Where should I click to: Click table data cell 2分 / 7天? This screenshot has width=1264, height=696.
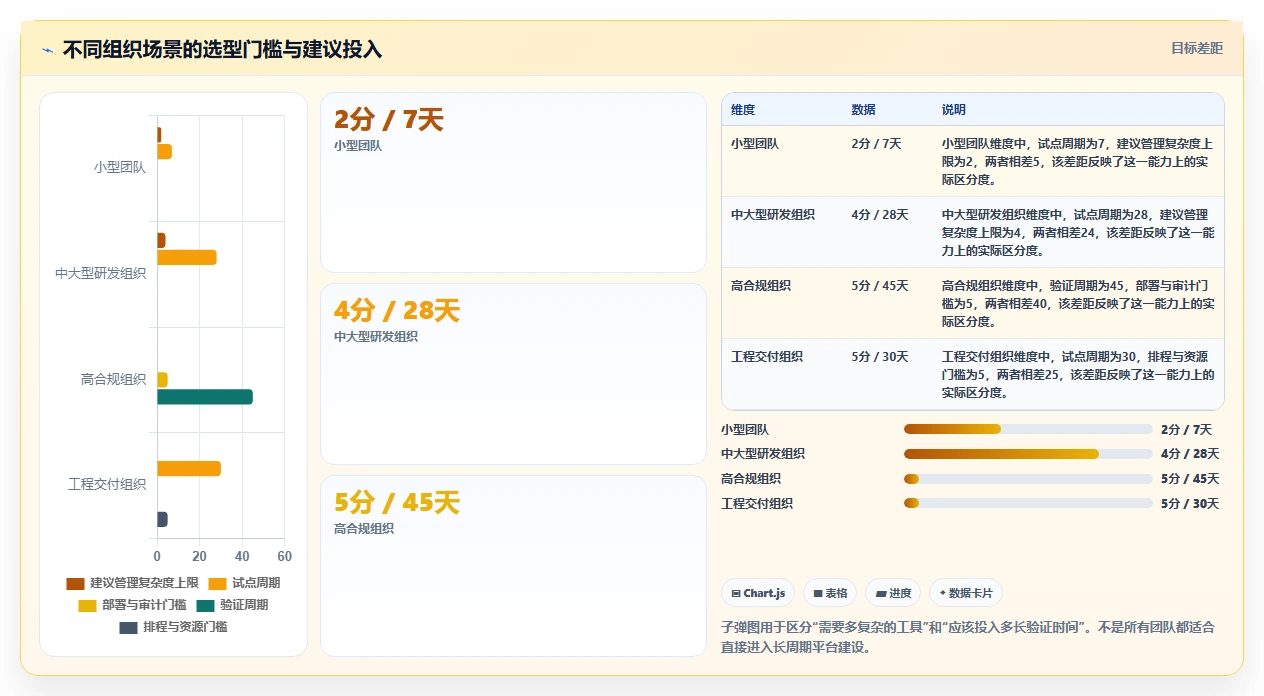pos(876,144)
